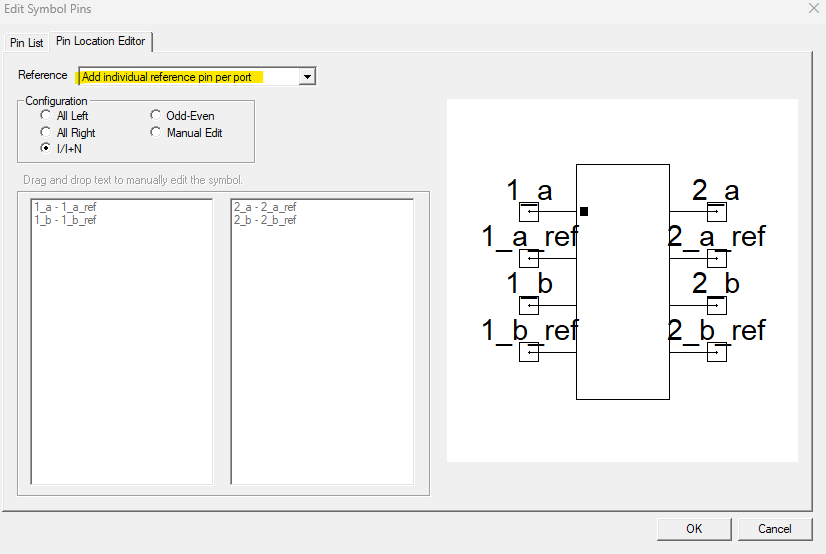The image size is (826, 554).
Task: Click the 2_a pin arrow icon
Action: click(x=716, y=212)
